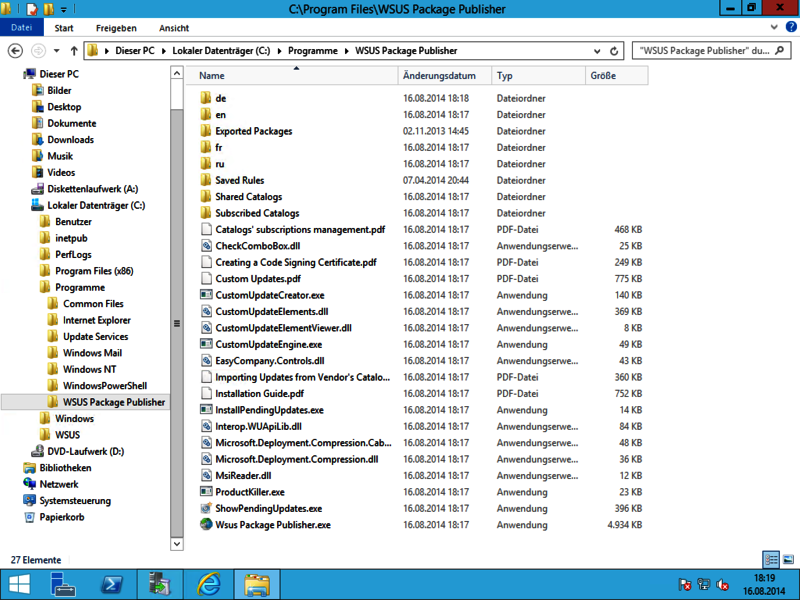This screenshot has height=600, width=800.
Task: Go up one folder level arrow
Action: tap(74, 51)
